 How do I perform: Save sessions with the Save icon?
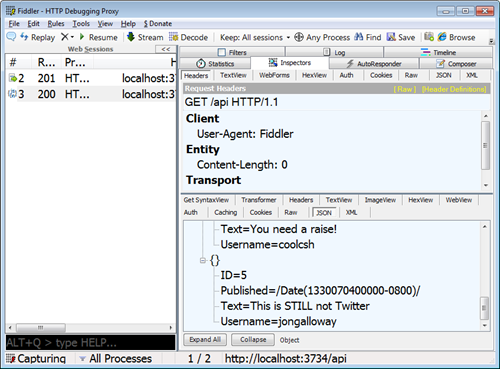pyautogui.click(x=391, y=37)
